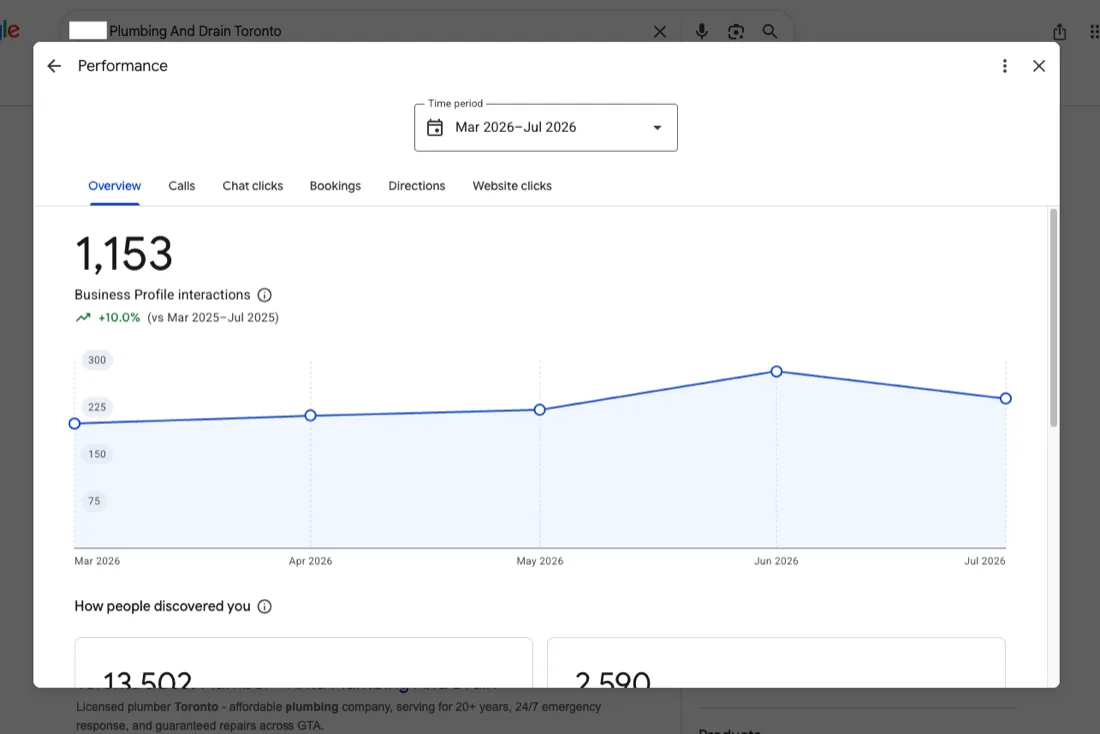
Task: Start voice search with microphone icon
Action: point(702,32)
